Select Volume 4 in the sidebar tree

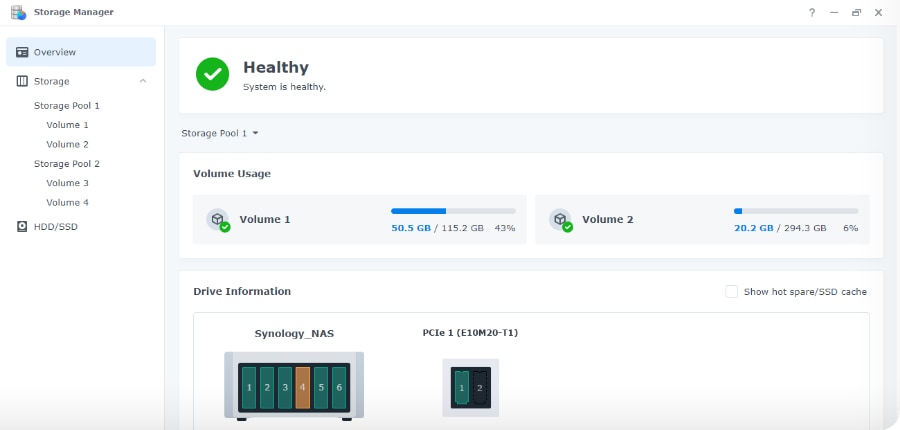point(67,202)
